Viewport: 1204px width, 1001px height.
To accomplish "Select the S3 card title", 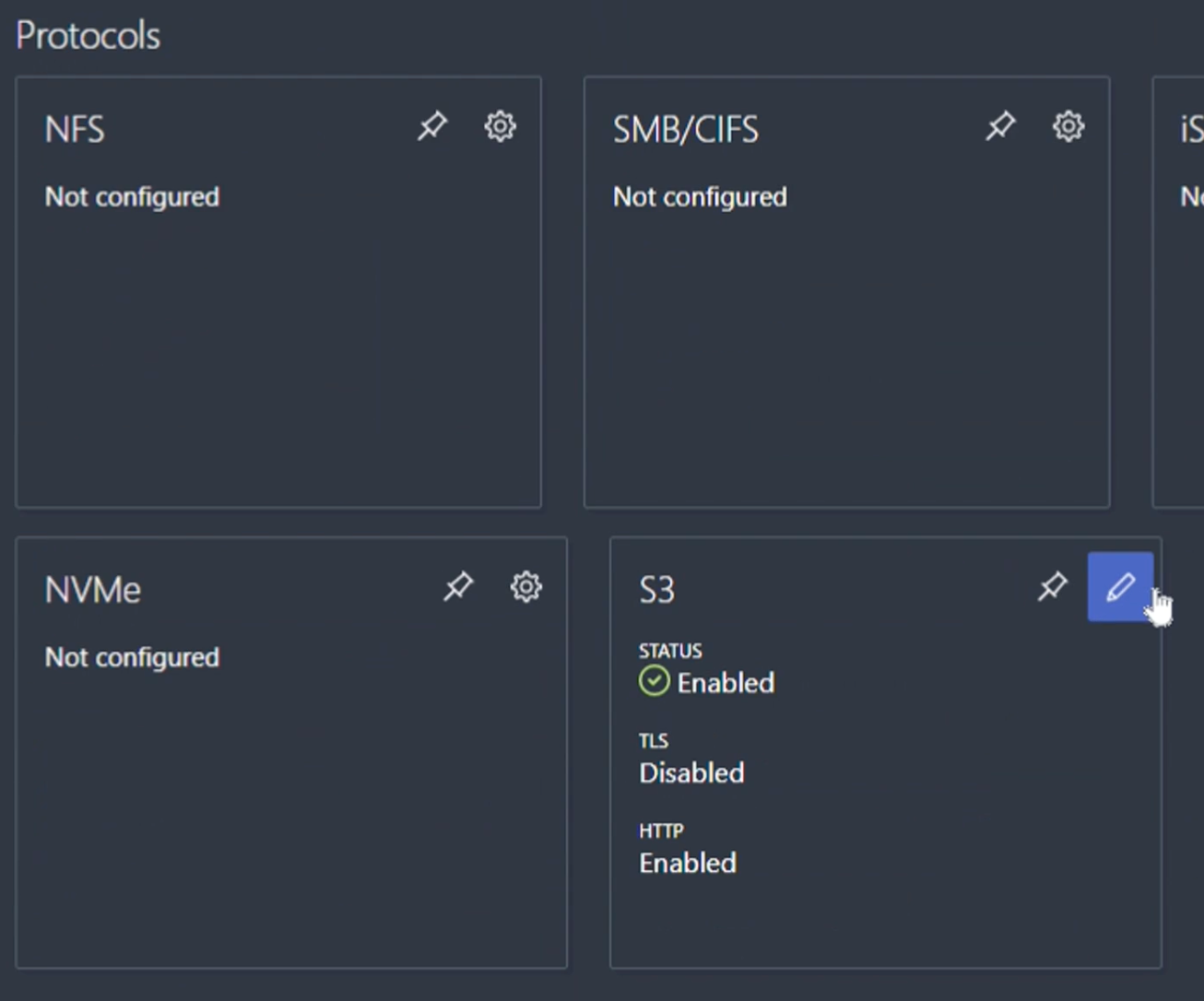I will tap(656, 590).
